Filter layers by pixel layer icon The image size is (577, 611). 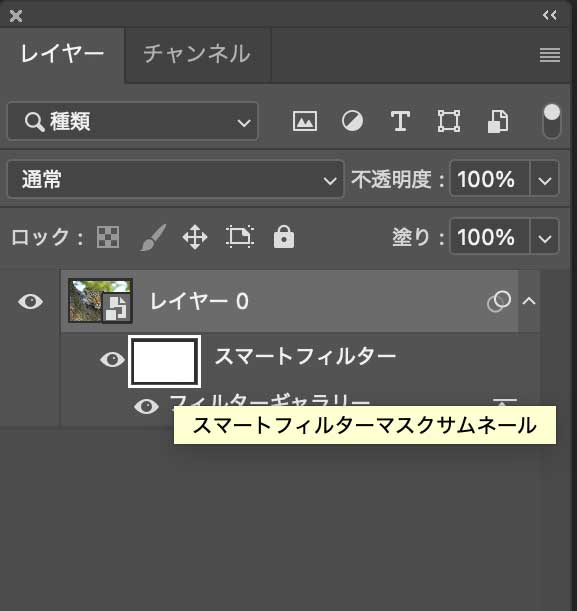click(x=305, y=121)
